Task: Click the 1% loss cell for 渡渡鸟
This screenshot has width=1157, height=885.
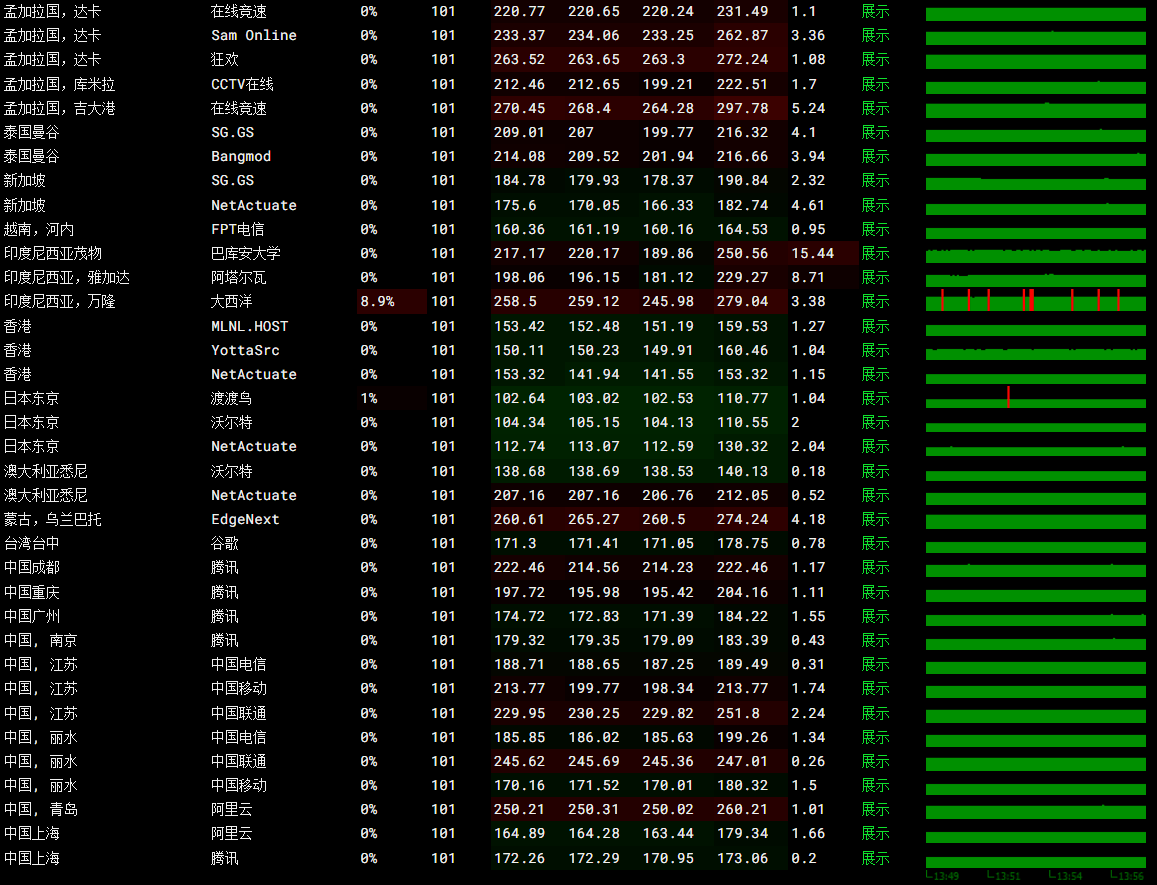Action: click(x=392, y=399)
